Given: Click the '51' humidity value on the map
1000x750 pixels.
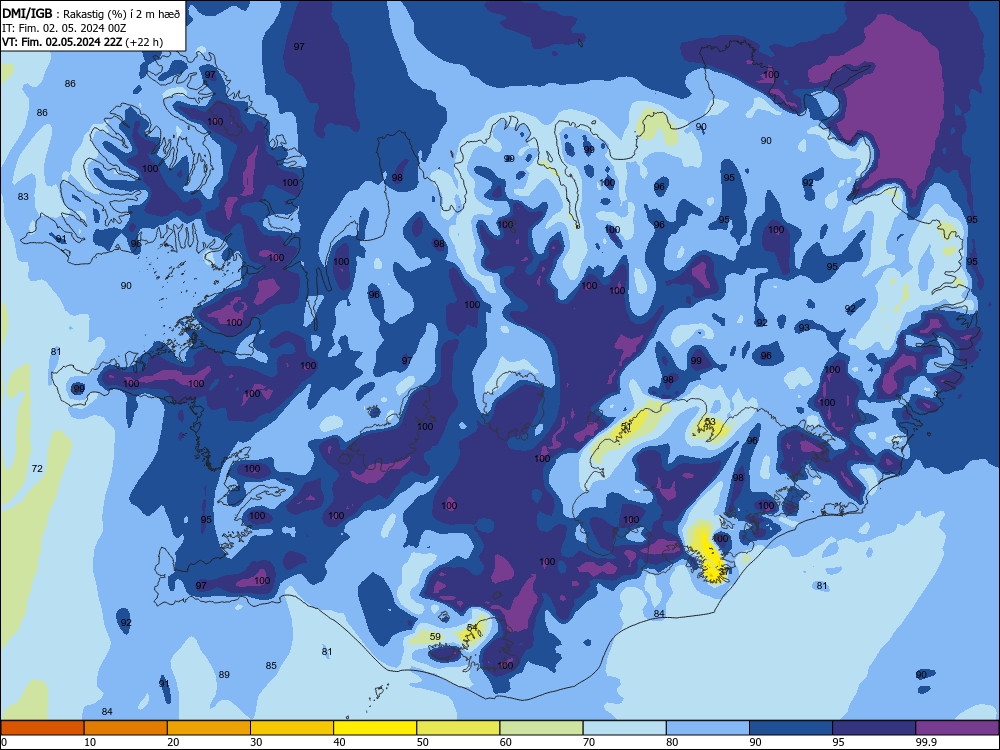Looking at the screenshot, I should (626, 425).
